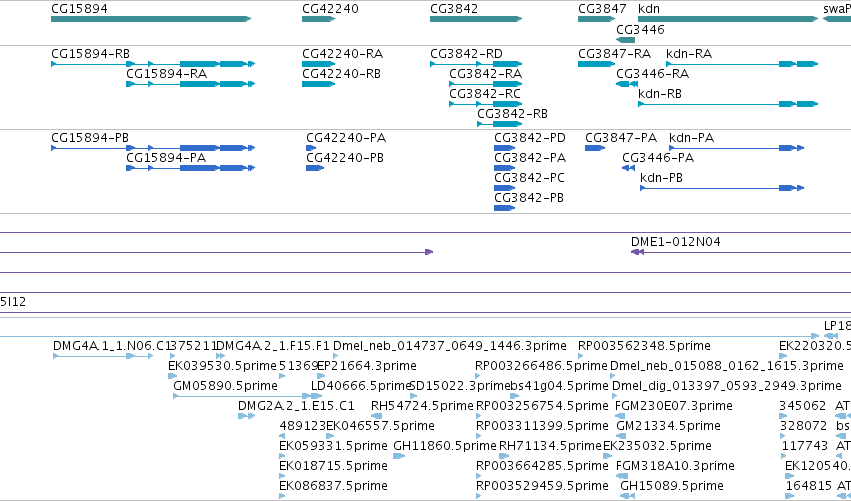Select the FGM230E07.3prime EST label
The width and height of the screenshot is (851, 501).
point(674,406)
